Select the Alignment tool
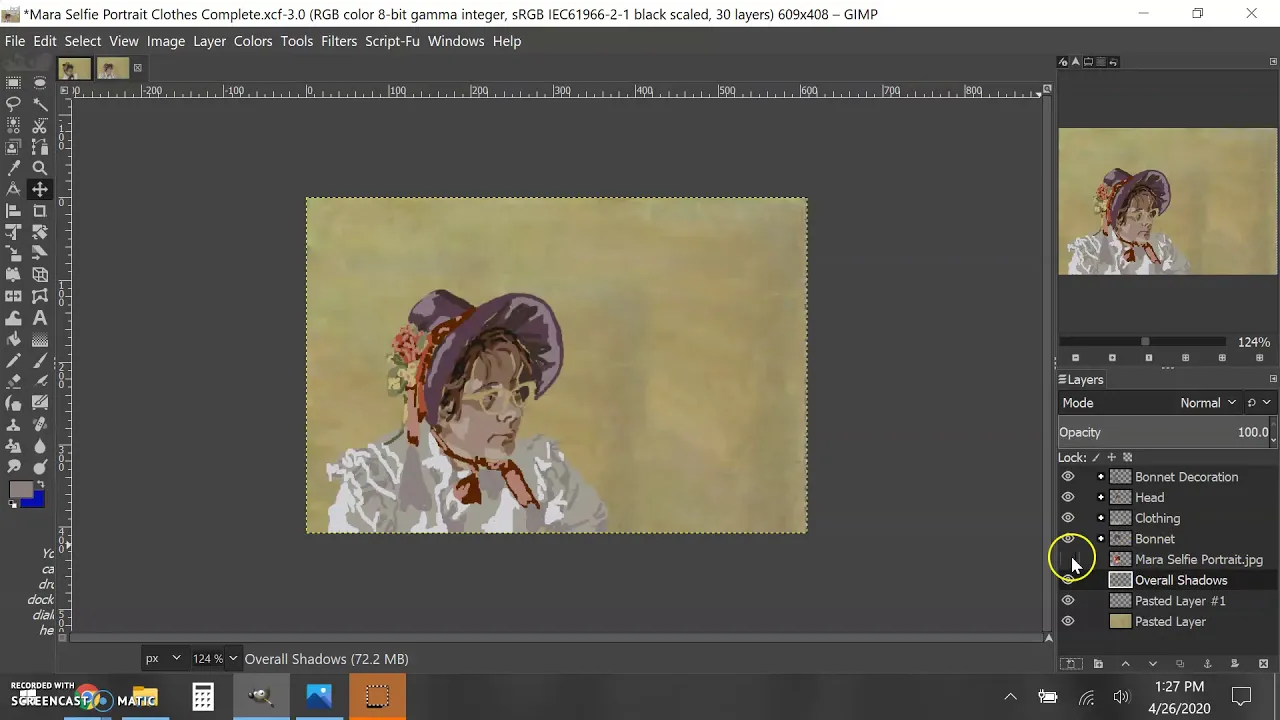 [13, 211]
